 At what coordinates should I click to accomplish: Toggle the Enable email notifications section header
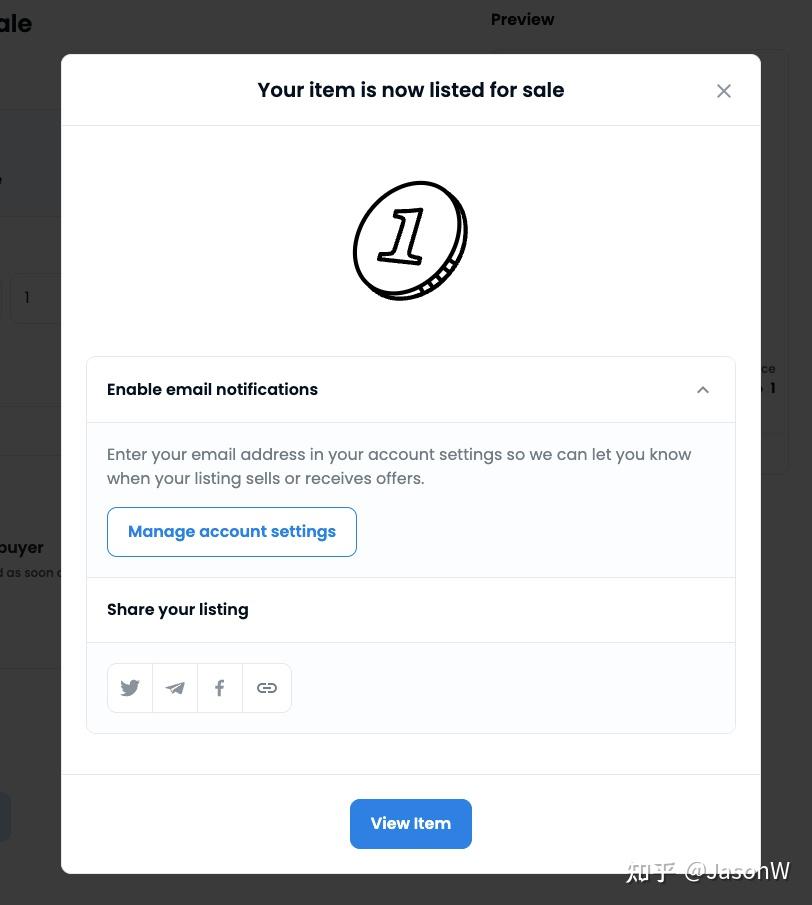[410, 390]
